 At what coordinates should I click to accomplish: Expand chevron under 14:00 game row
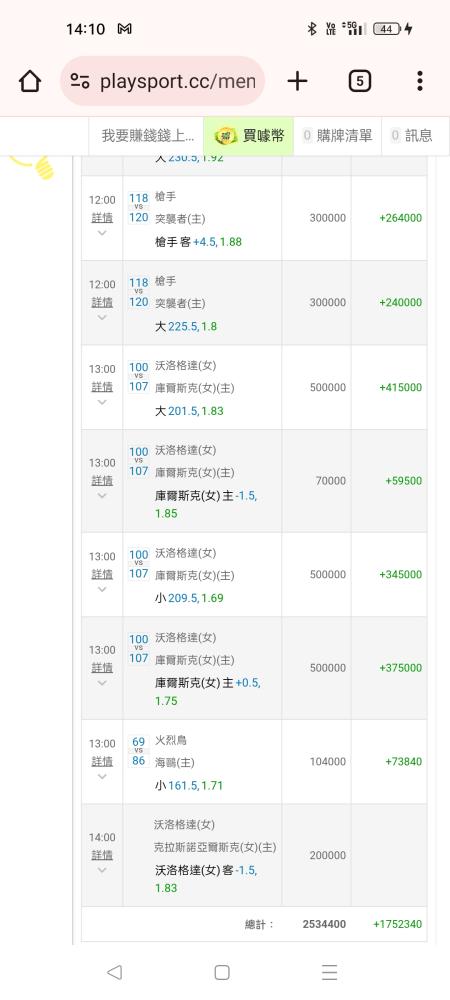point(102,870)
